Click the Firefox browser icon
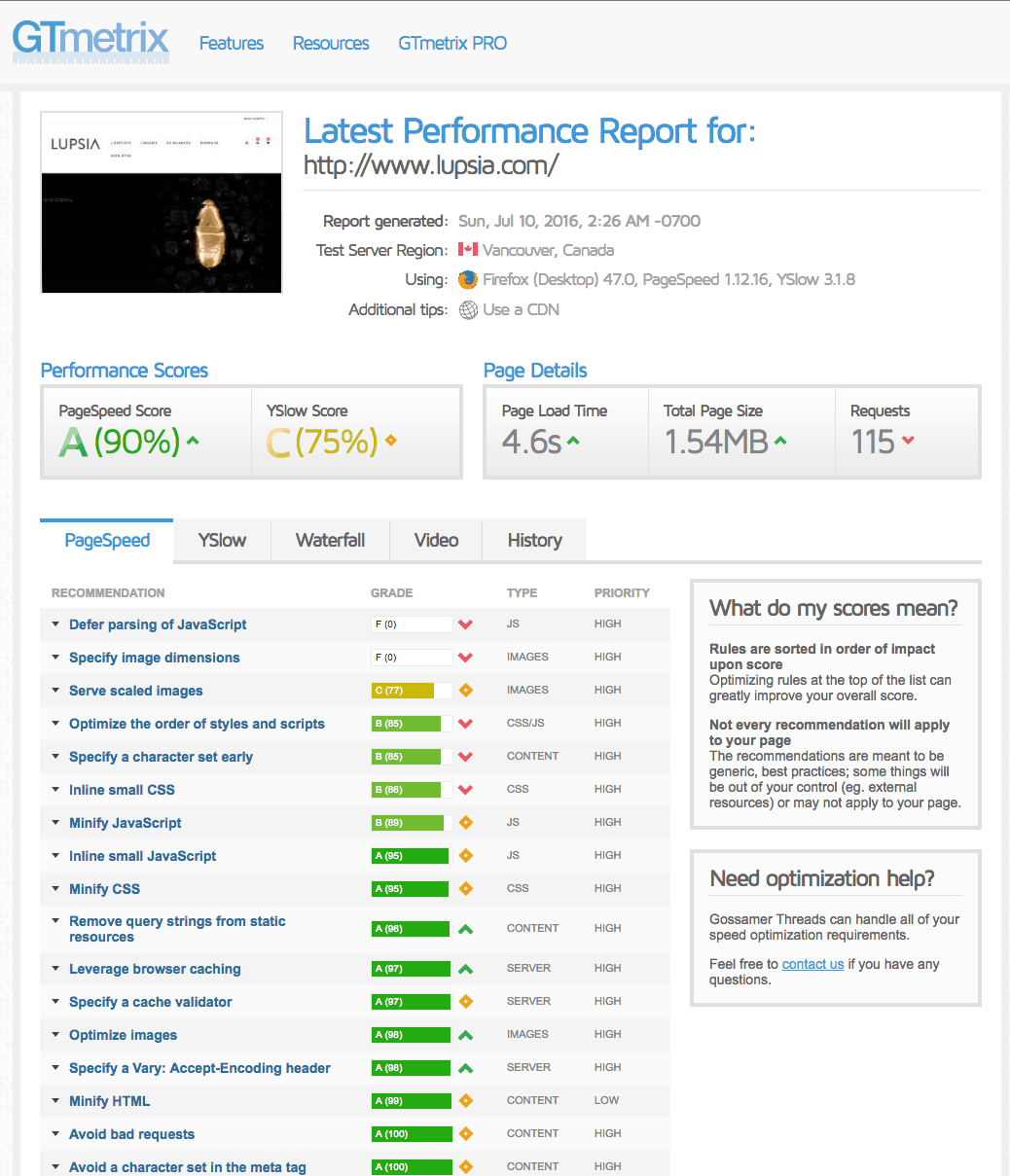The image size is (1010, 1176). (x=468, y=280)
